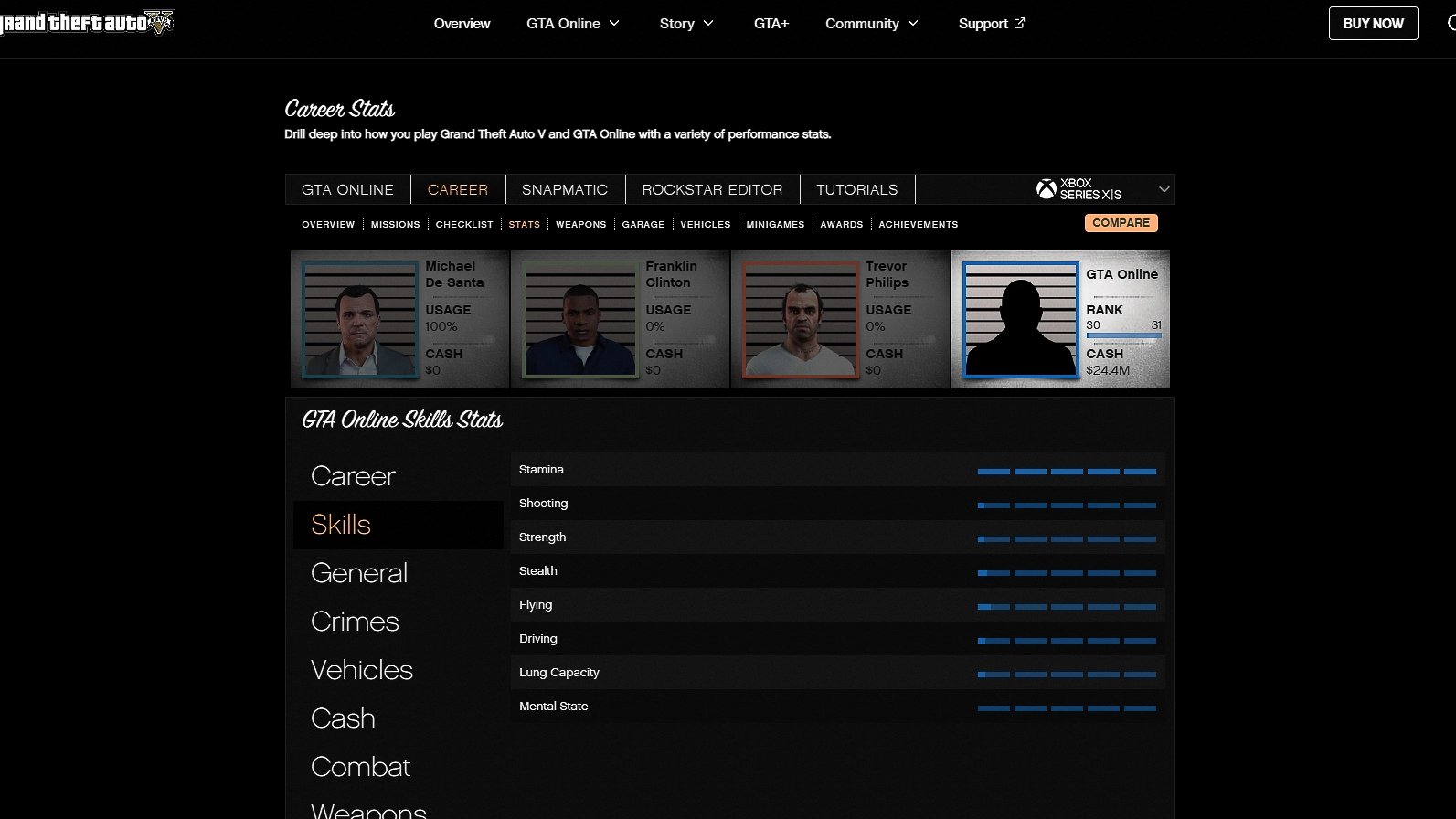Select the Crimes stats category
This screenshot has height=819, width=1456.
[355, 622]
